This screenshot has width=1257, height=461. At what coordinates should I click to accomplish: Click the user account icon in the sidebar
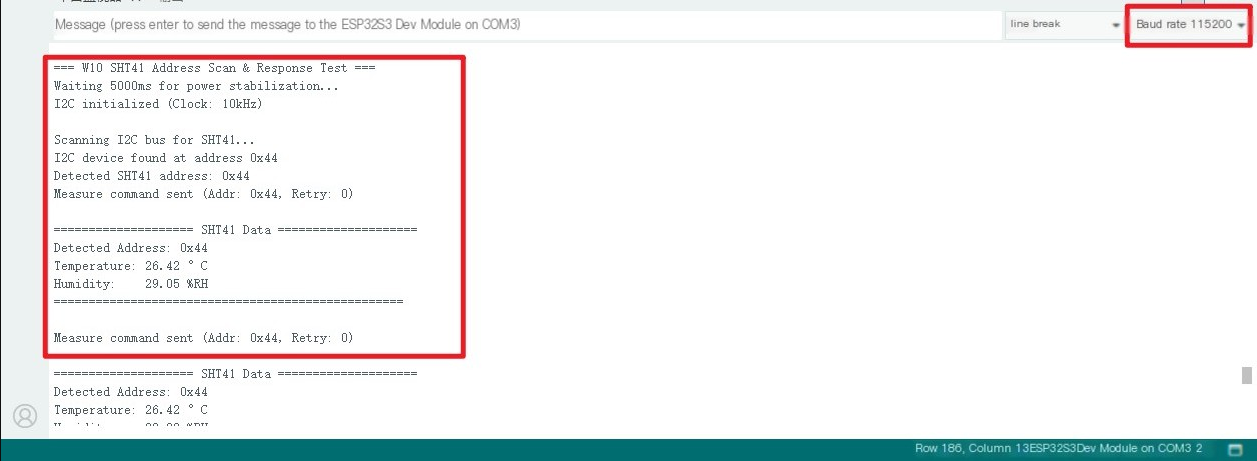click(25, 415)
